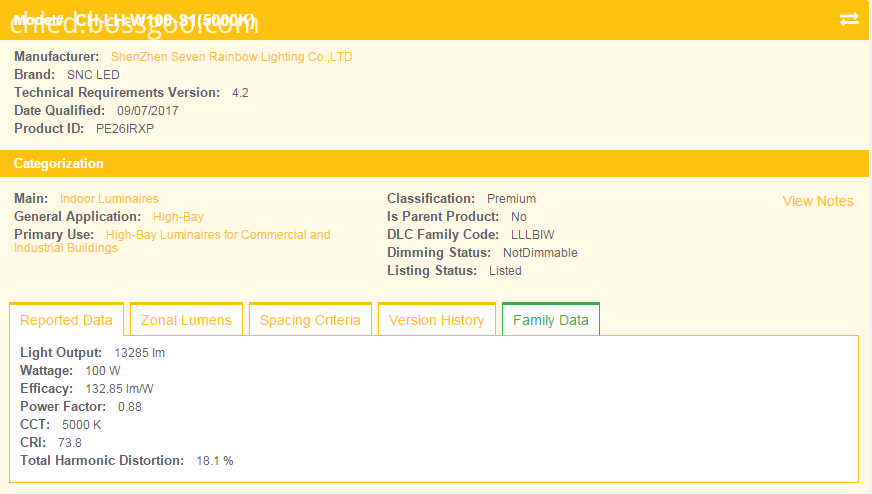872x494 pixels.
Task: Open the Zonal Lumens tab
Action: (186, 320)
